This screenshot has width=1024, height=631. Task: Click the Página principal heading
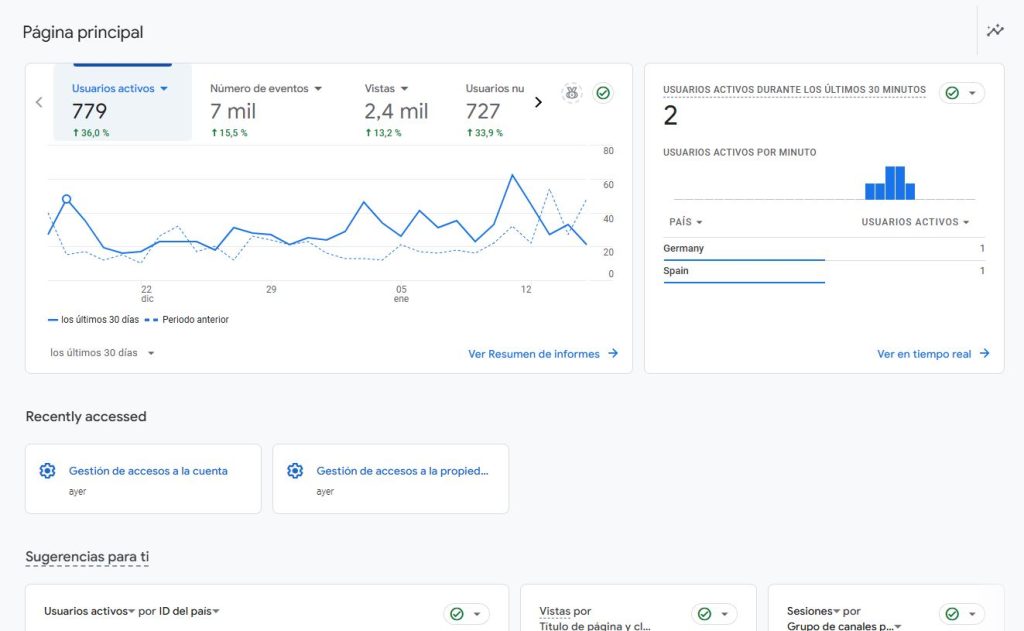tap(83, 32)
